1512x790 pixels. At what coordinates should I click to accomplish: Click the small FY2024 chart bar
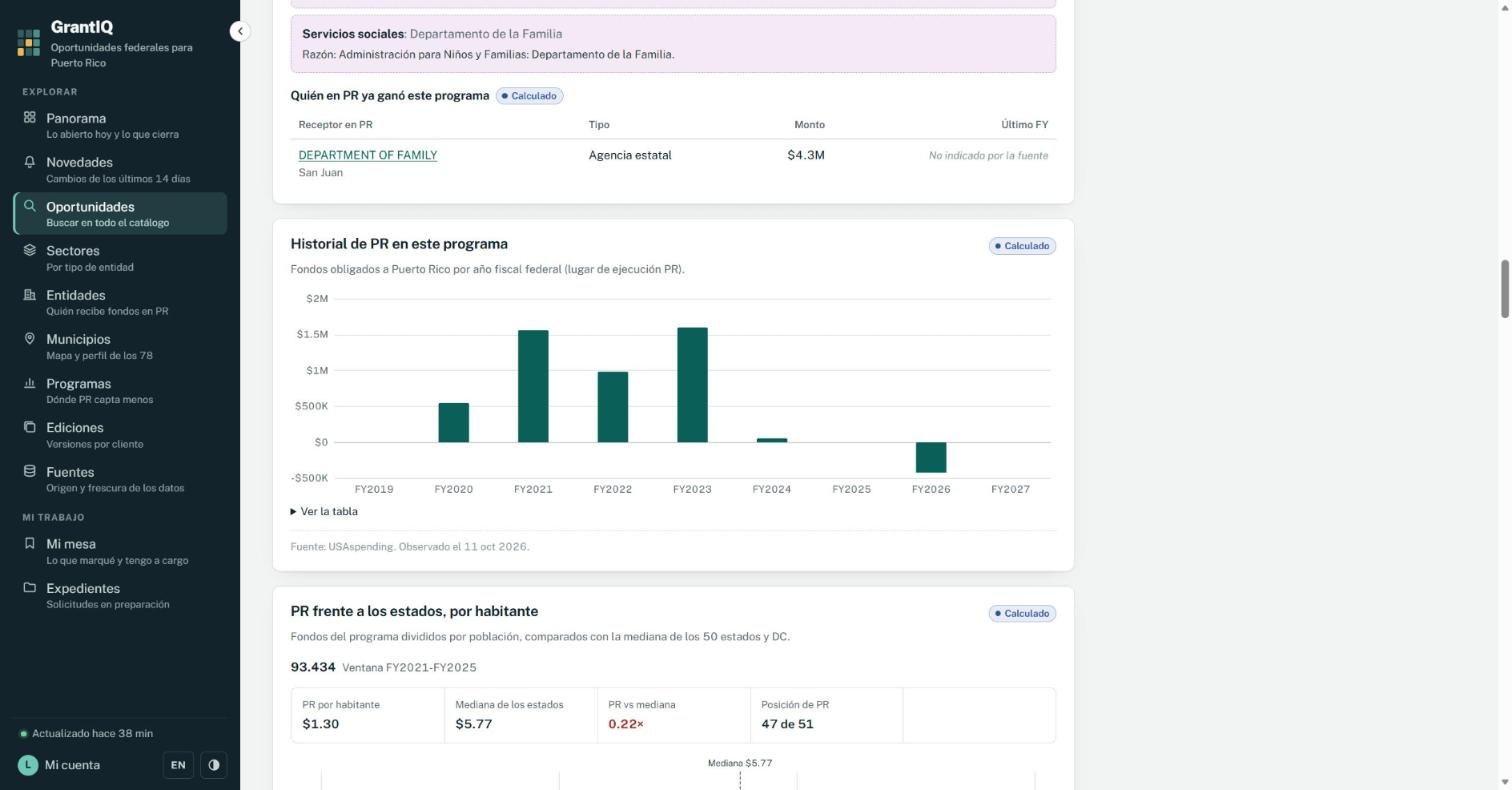pos(772,440)
